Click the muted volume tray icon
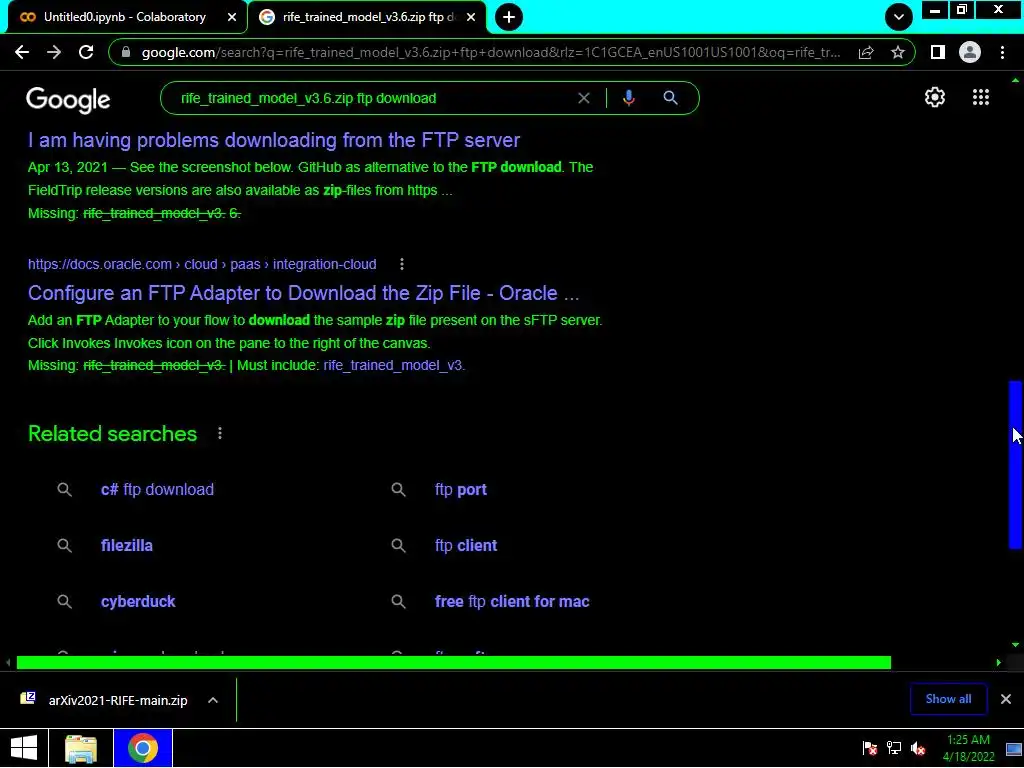The height and width of the screenshot is (768, 1024). click(x=918, y=748)
